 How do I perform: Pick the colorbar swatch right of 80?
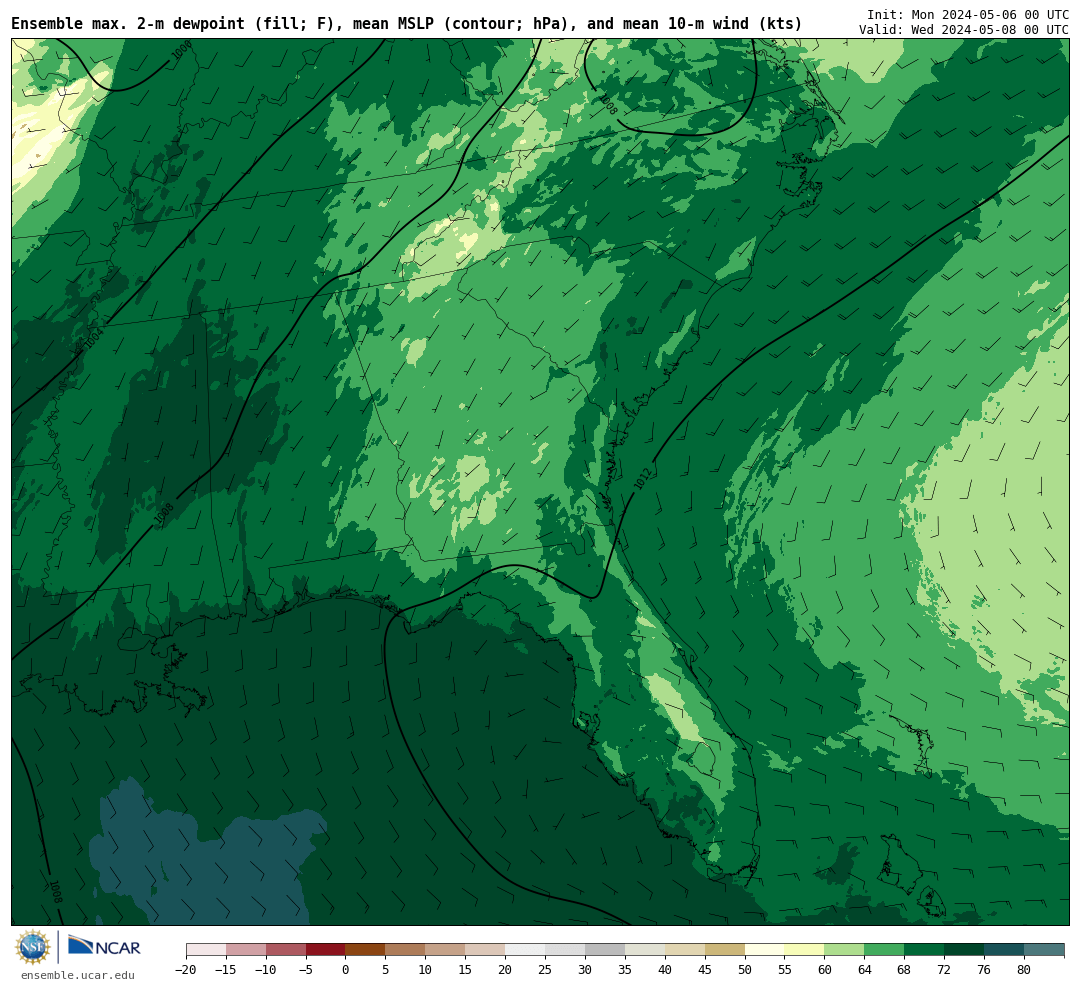click(x=1045, y=950)
